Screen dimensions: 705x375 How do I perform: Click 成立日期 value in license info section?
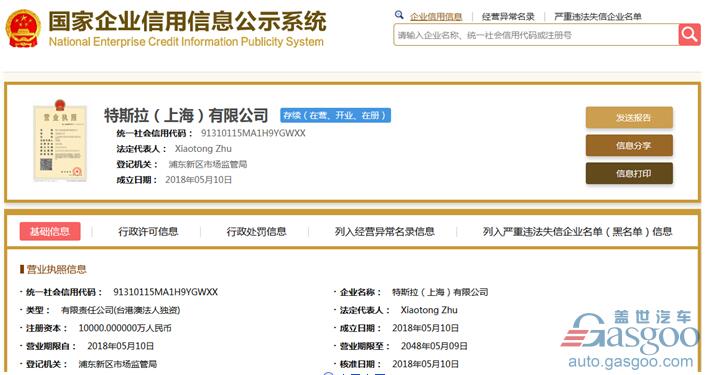[x=425, y=328]
